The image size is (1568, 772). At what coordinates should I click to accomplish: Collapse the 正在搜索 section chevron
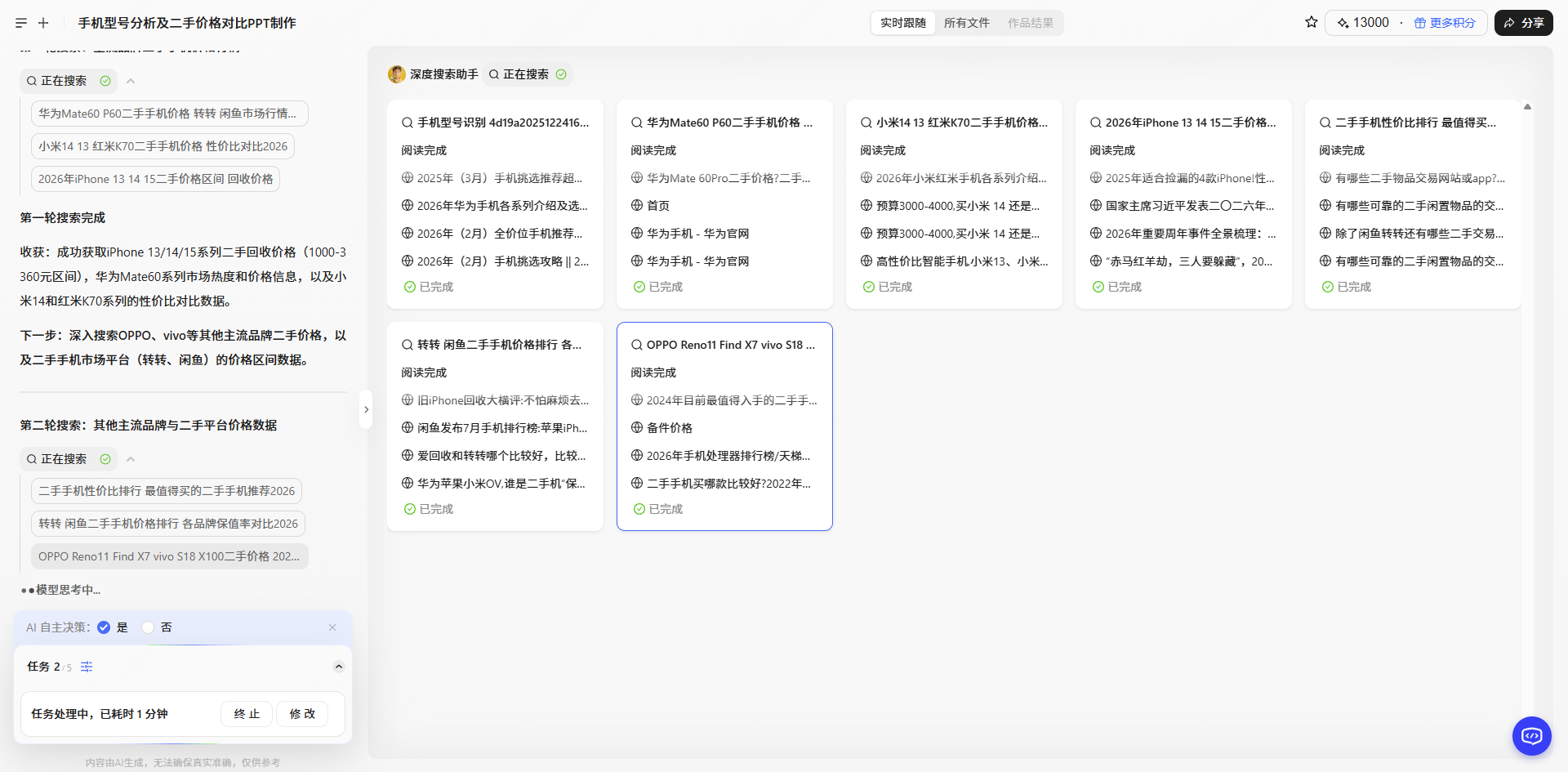click(131, 81)
